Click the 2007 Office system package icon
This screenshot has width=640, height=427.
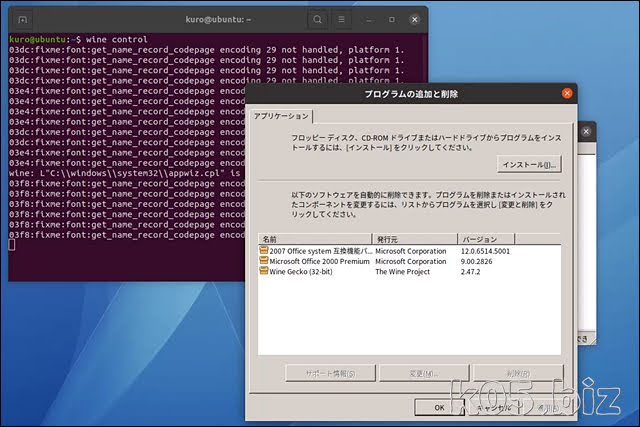264,250
